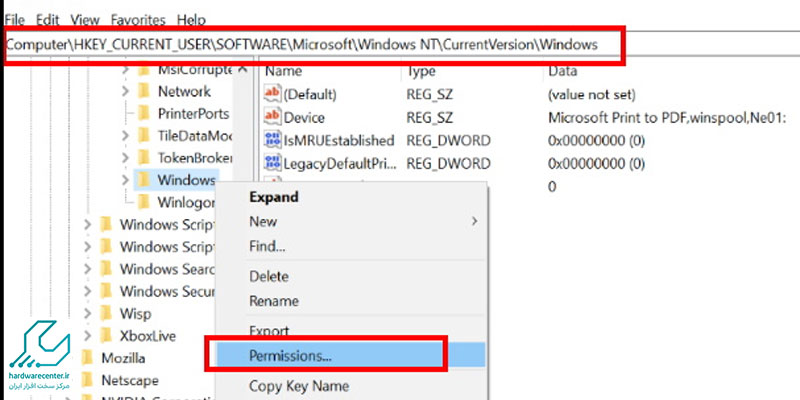This screenshot has height=400, width=800.
Task: Click the TokenBroker folder icon
Action: (144, 157)
